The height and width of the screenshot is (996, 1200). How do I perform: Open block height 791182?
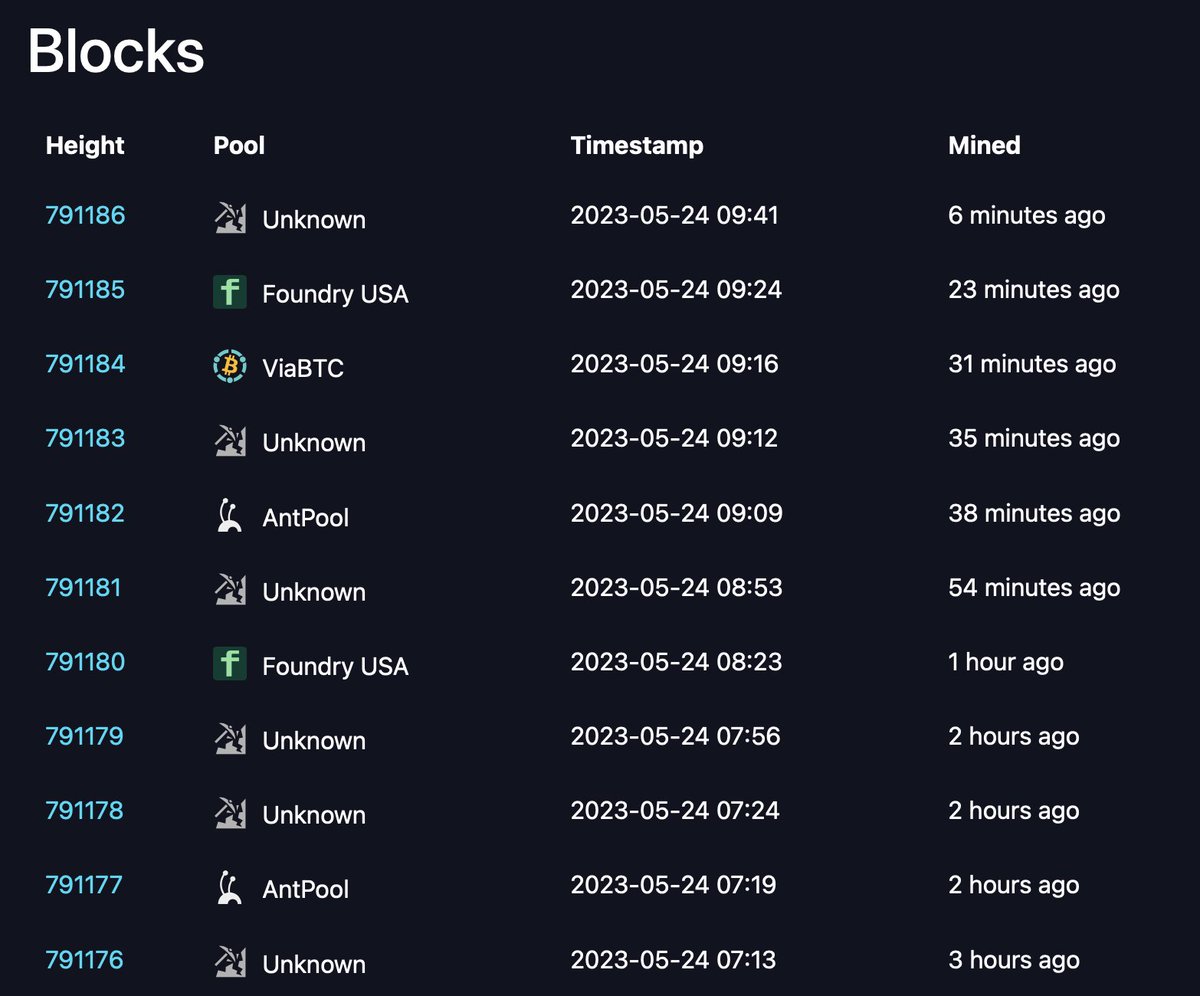click(x=85, y=513)
